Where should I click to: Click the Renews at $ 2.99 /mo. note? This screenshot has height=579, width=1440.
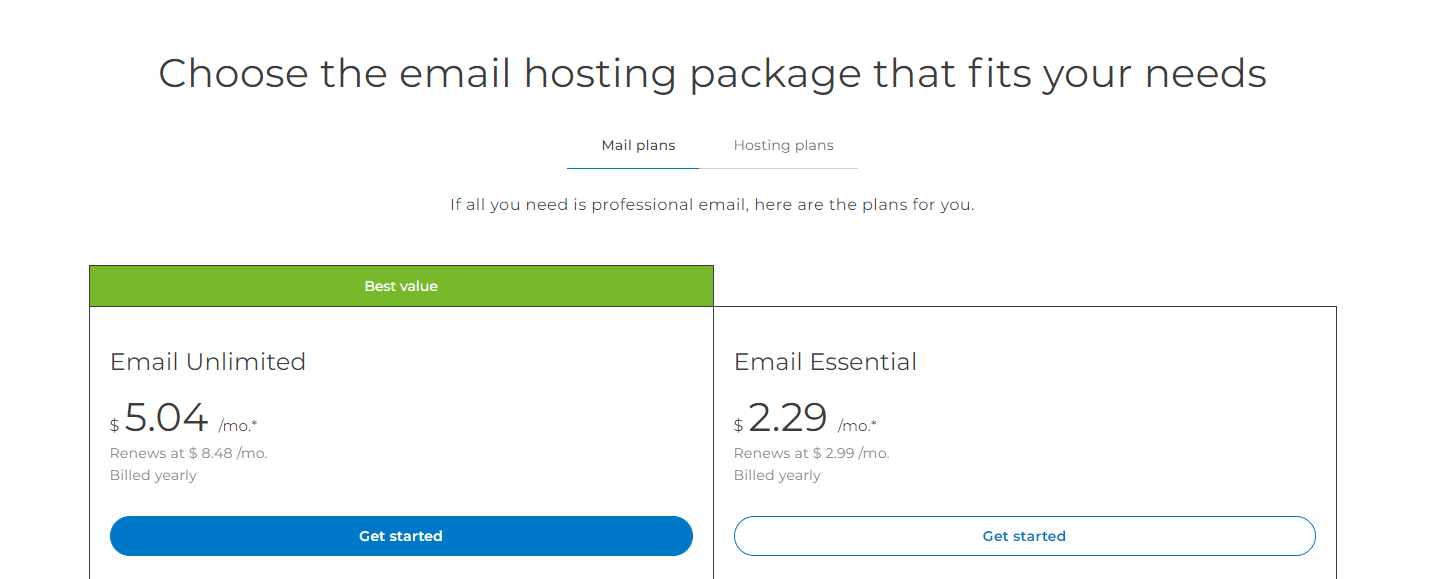811,453
